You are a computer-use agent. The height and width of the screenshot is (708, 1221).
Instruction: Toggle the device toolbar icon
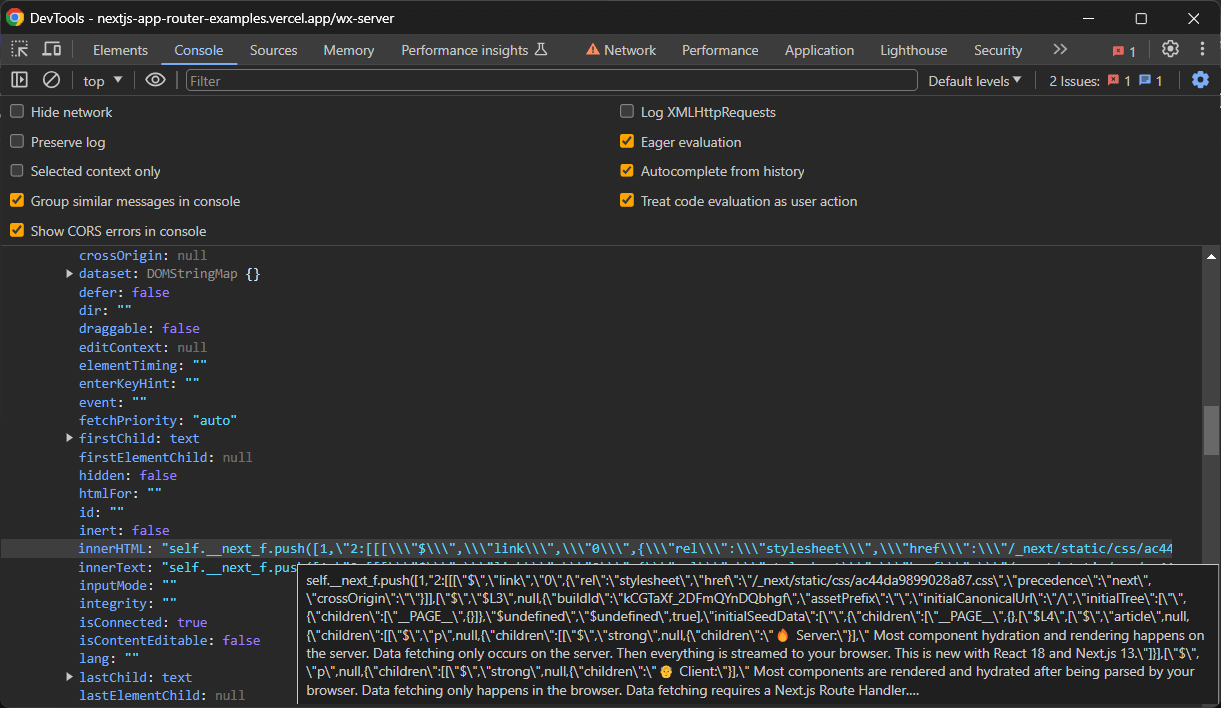(51, 50)
